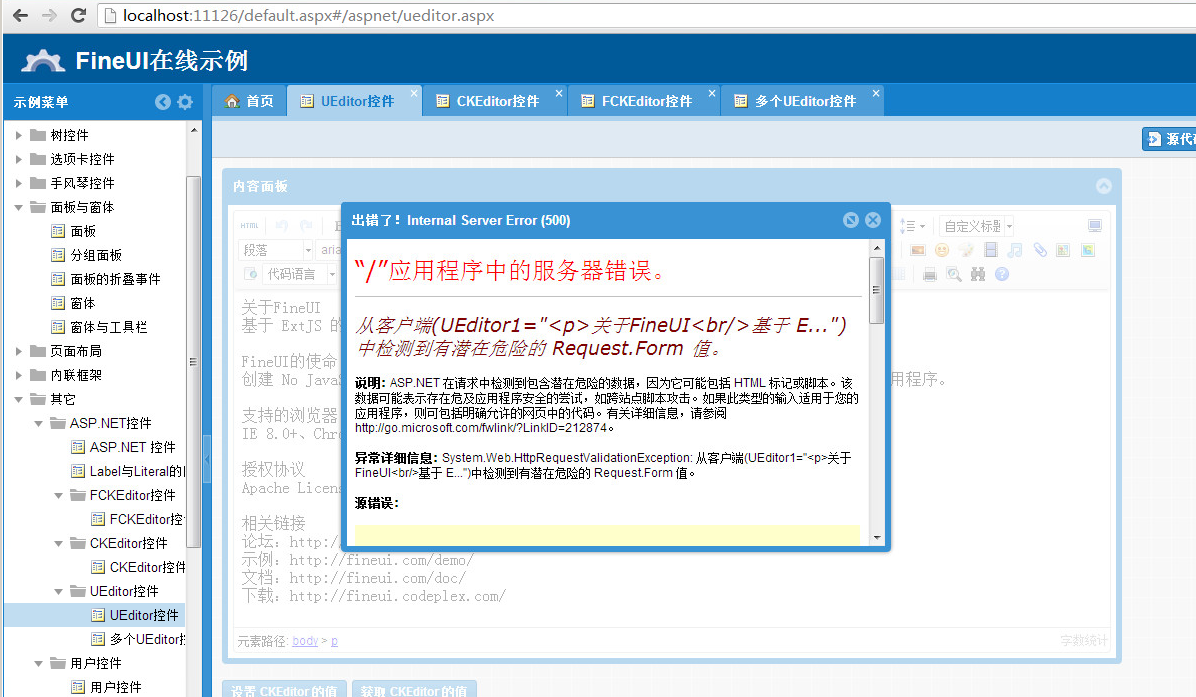Screen dimensions: 1196x697
Task: Open the scrawl palette tool
Action: click(966, 250)
